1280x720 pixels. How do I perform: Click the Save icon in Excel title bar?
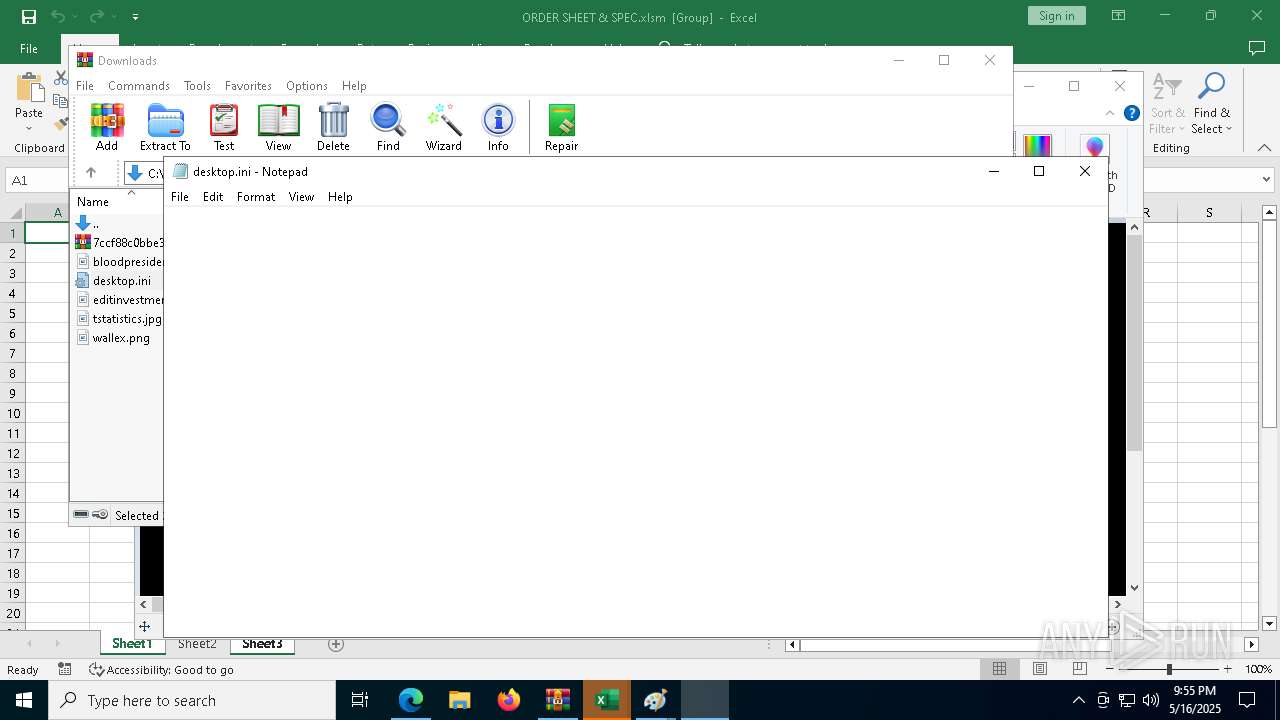point(29,16)
